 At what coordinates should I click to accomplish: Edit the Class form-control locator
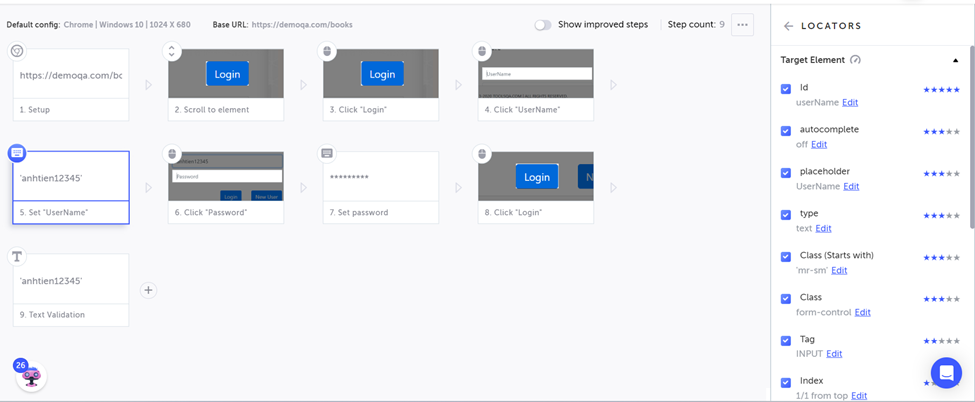pos(862,312)
